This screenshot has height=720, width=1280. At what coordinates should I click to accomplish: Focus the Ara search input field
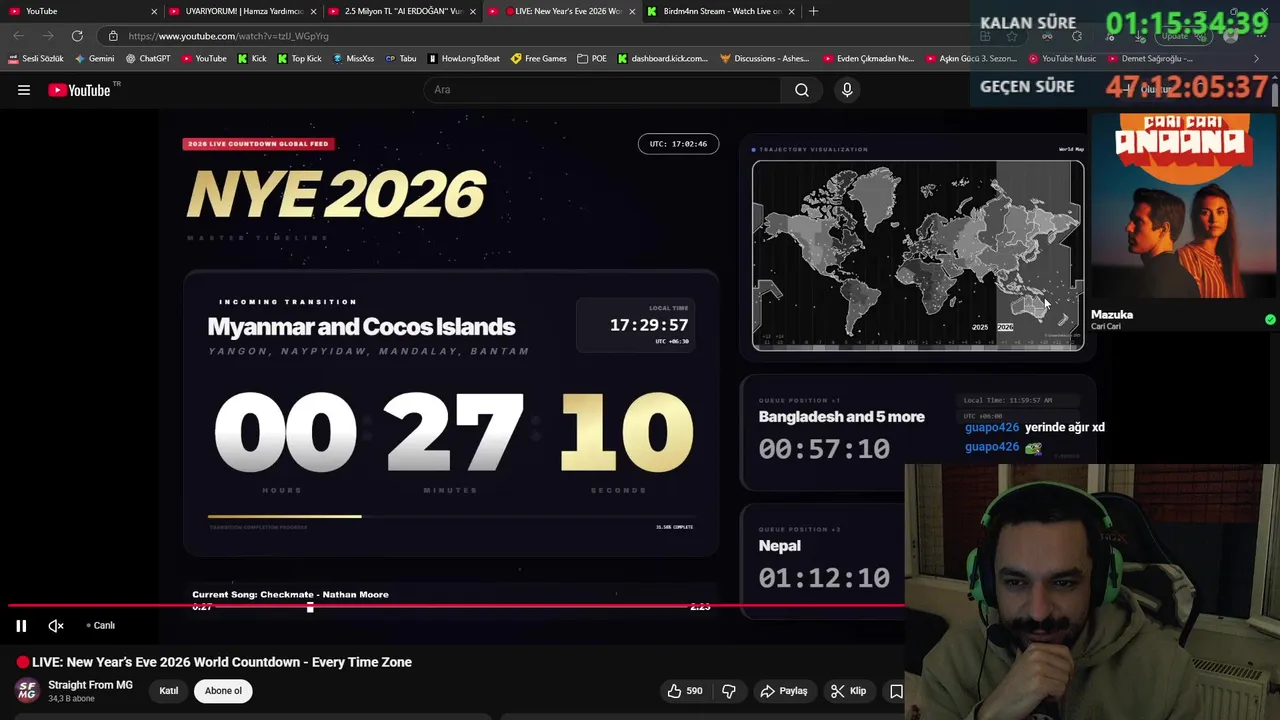pyautogui.click(x=602, y=90)
